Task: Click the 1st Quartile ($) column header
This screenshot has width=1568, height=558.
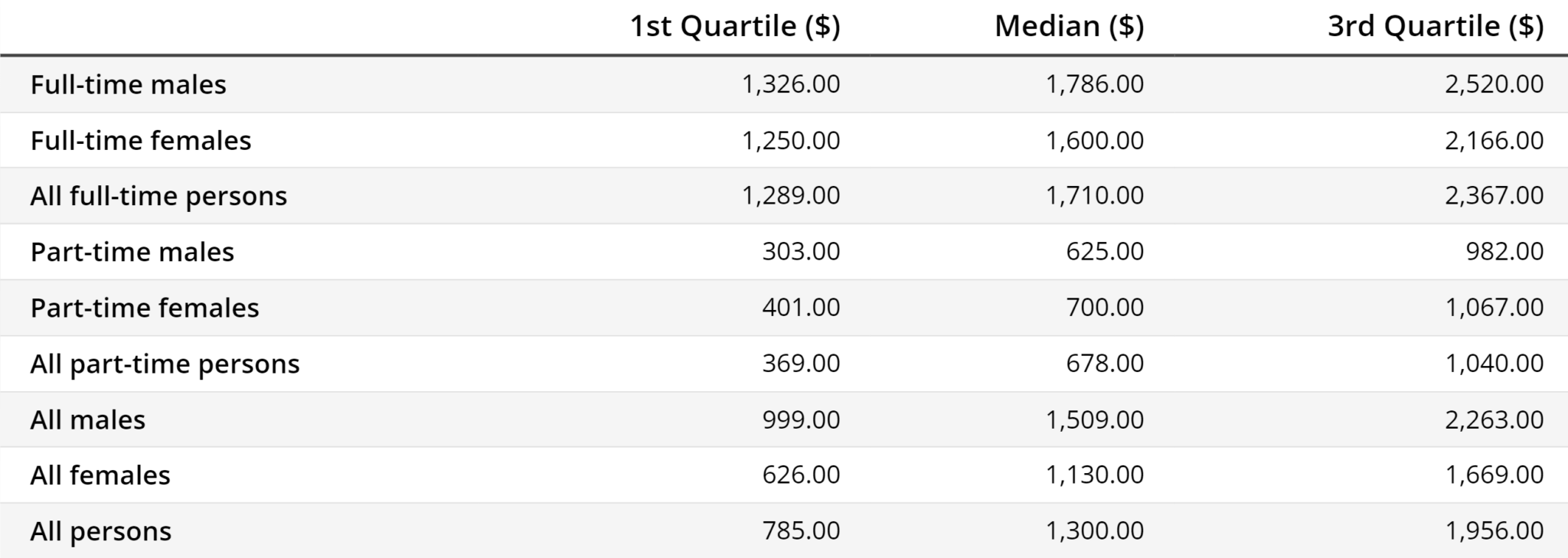Action: point(734,27)
